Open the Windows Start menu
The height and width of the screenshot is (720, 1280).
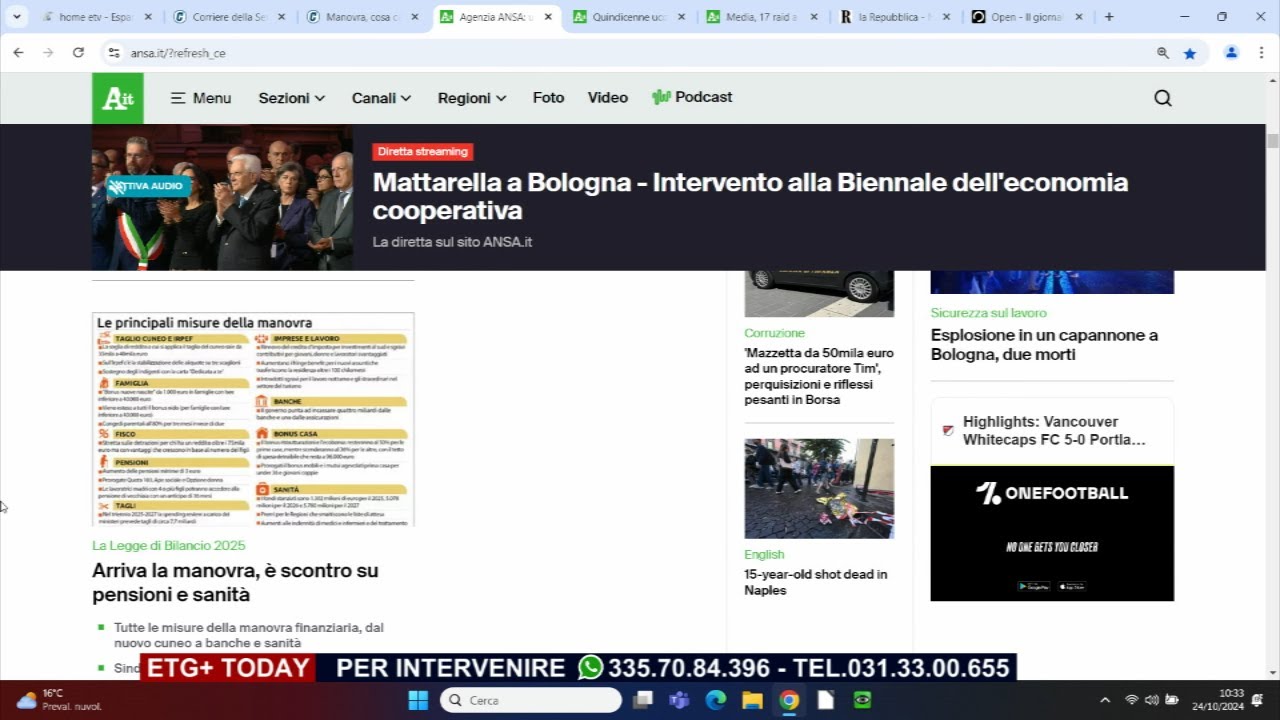tap(418, 700)
